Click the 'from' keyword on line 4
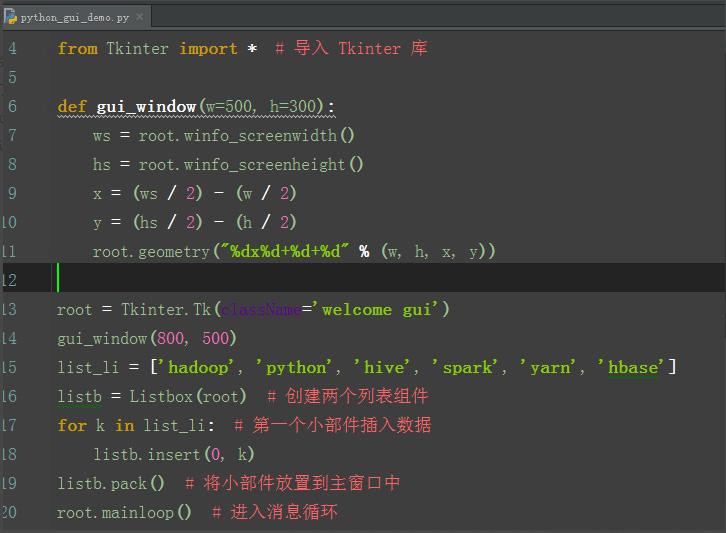Viewport: 726px width, 533px height. [78, 48]
